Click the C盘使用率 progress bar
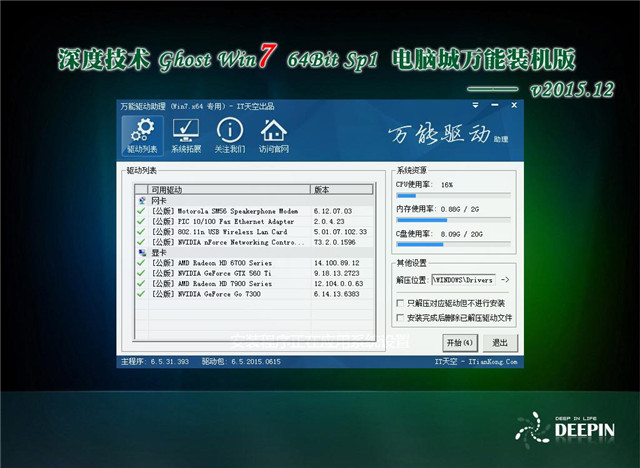Viewport: 640px width, 468px height. [x=453, y=244]
